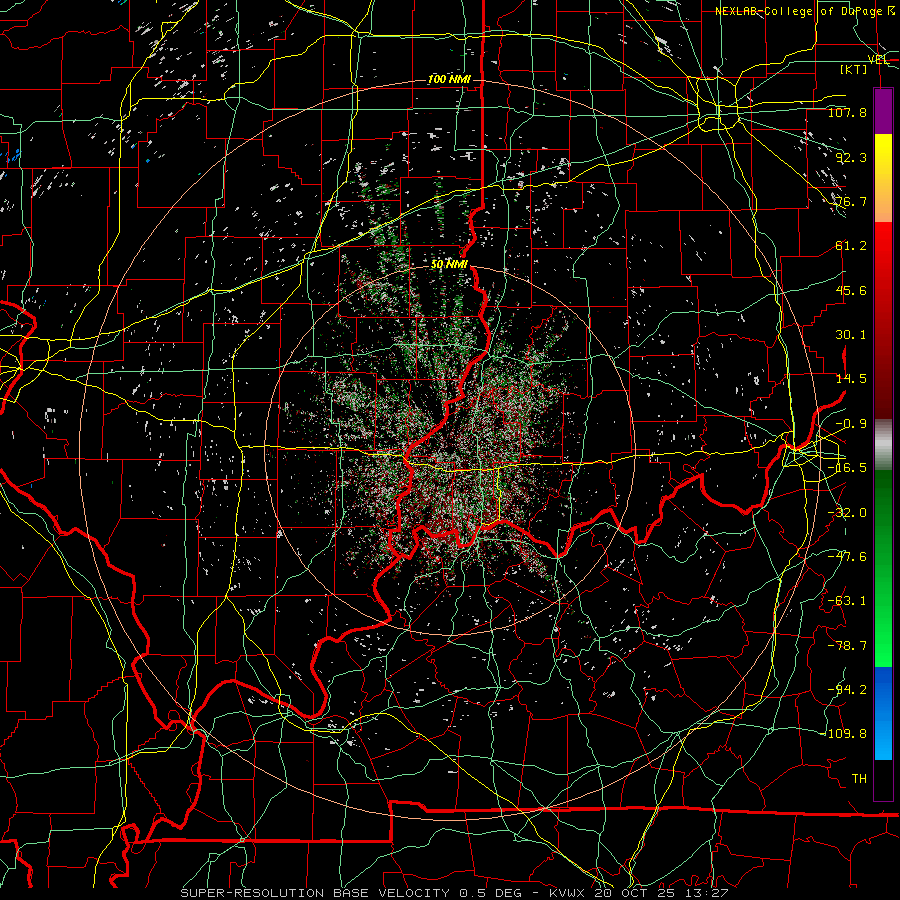Click the 14.5 legend value

coord(851,379)
